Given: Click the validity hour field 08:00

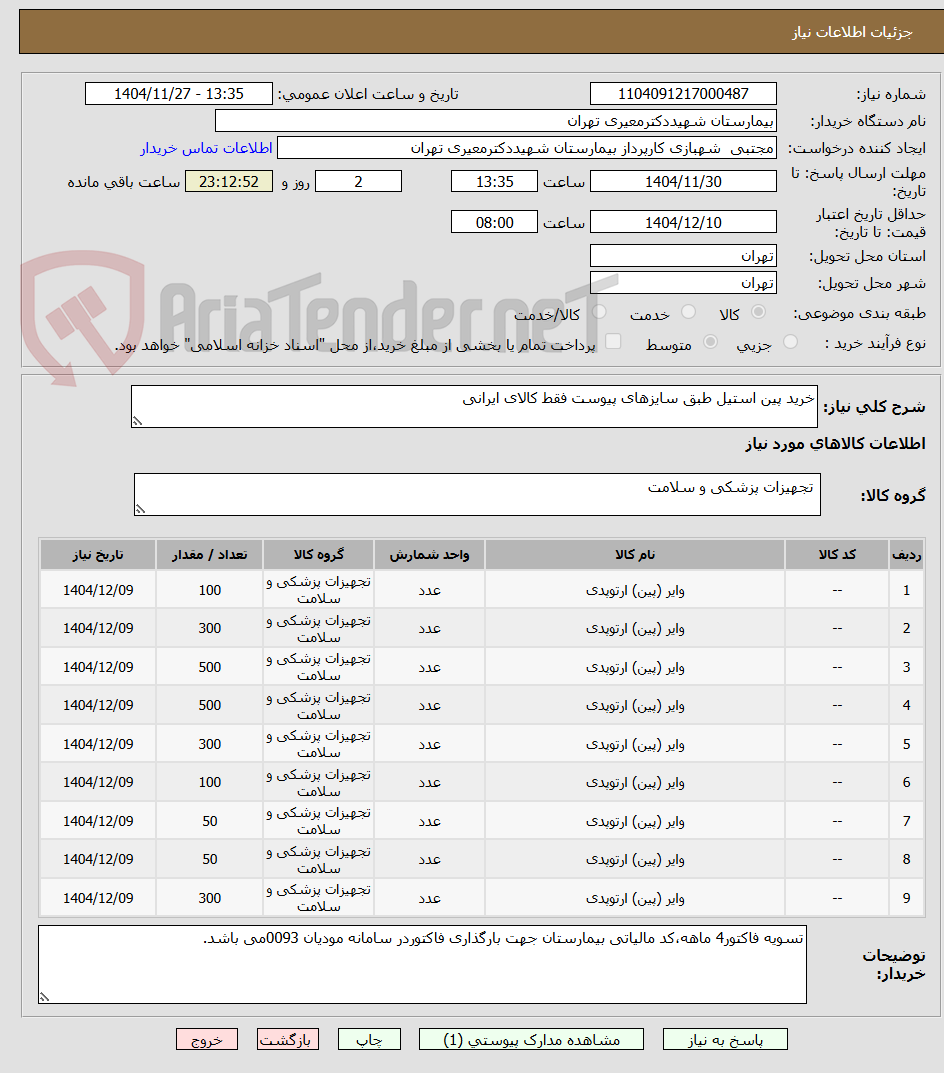Looking at the screenshot, I should [494, 222].
